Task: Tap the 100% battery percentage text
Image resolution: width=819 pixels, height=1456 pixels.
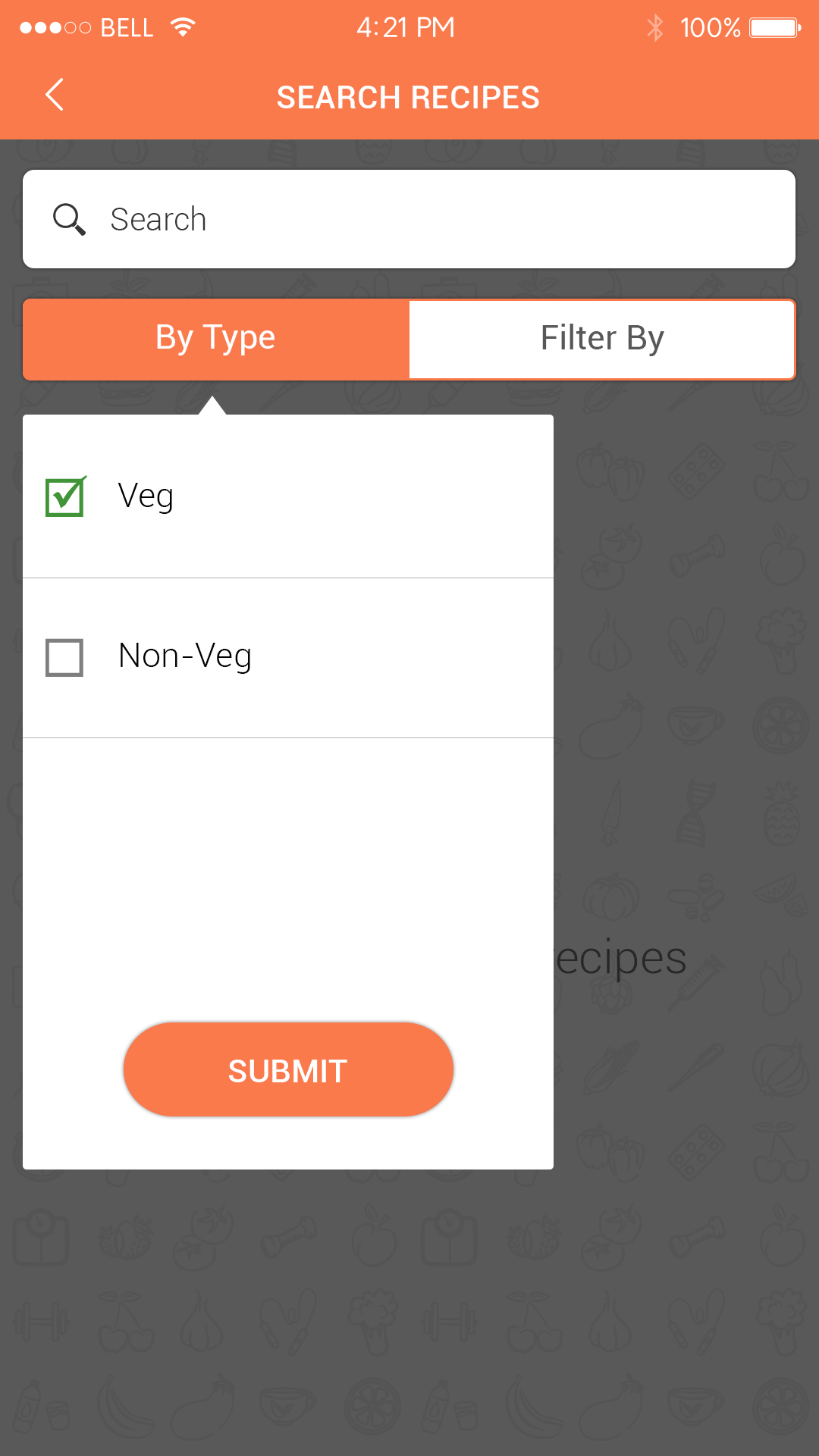Action: (x=710, y=28)
